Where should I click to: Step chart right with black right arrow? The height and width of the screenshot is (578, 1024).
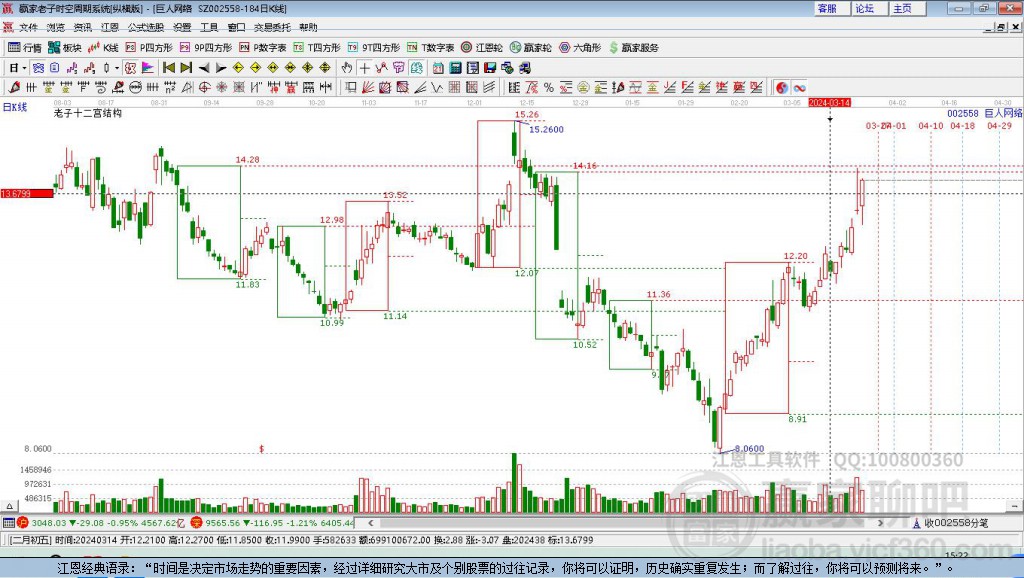(221, 68)
